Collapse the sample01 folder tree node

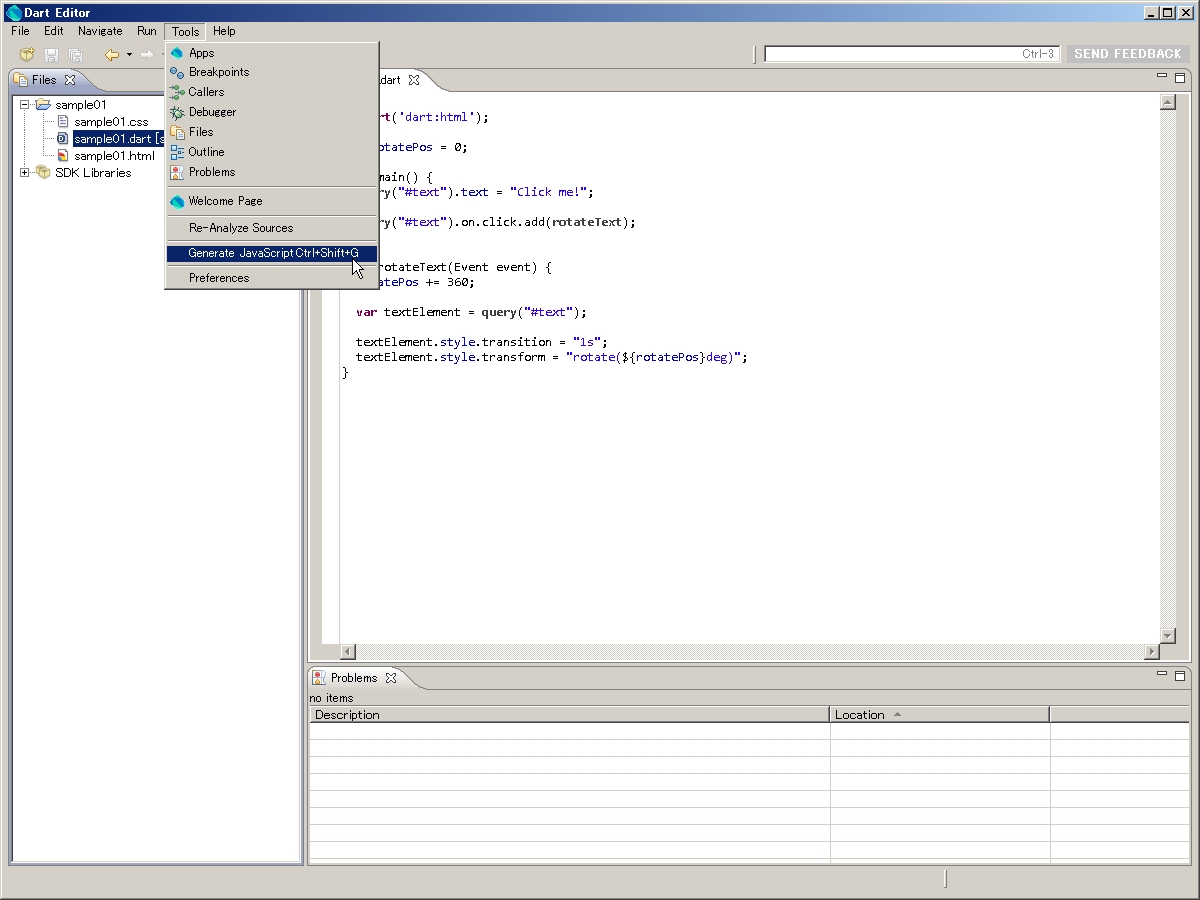(x=25, y=105)
